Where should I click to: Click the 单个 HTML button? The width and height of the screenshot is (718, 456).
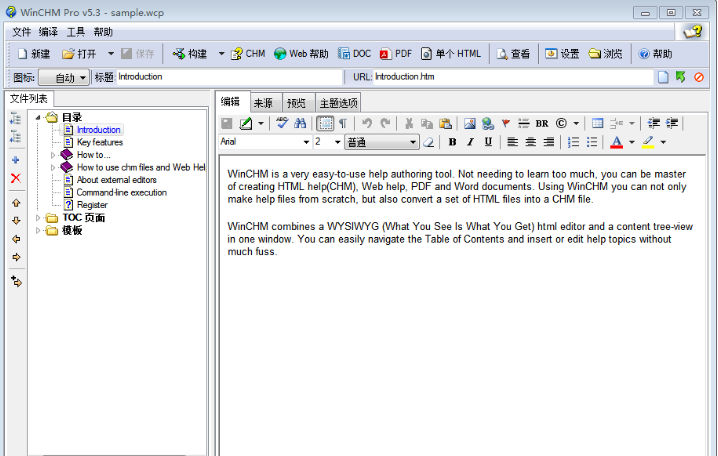451,54
